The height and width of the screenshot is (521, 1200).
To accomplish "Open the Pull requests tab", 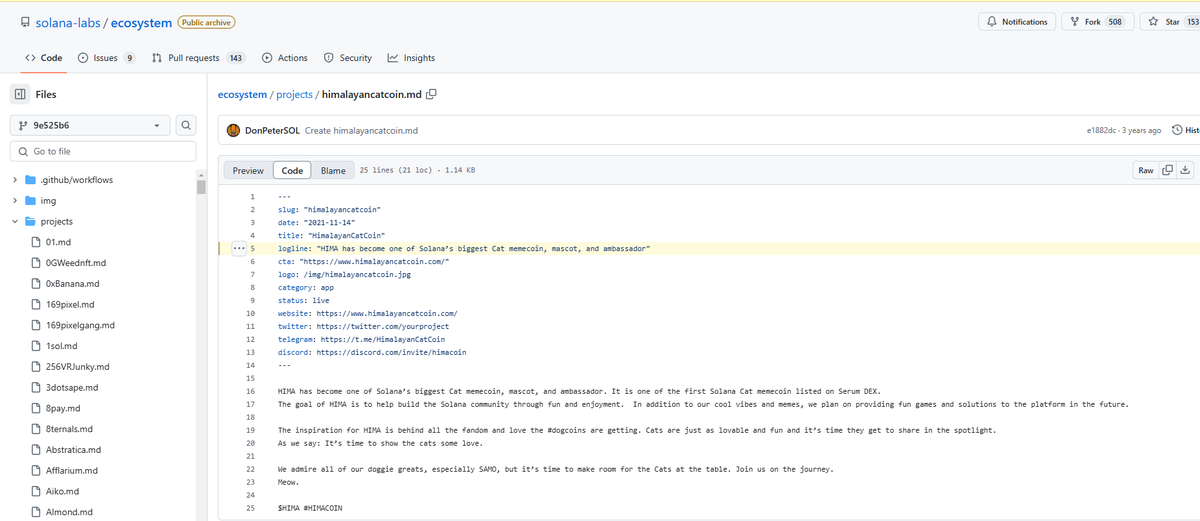I will tap(198, 58).
